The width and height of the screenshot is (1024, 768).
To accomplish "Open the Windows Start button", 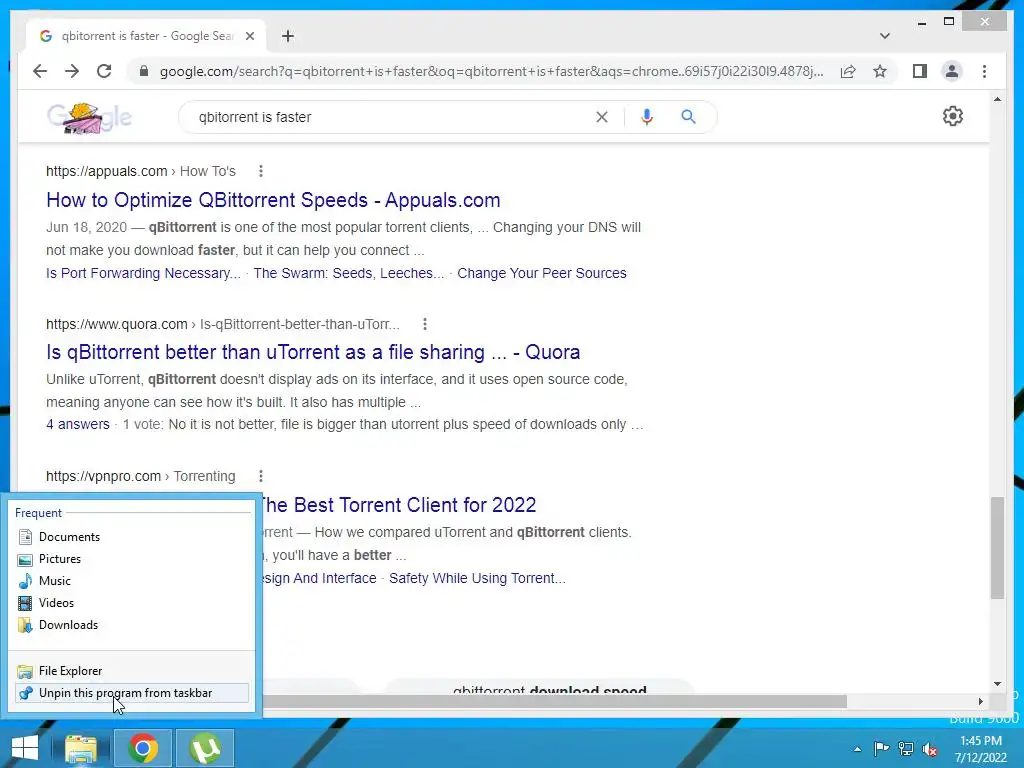I will coord(25,748).
